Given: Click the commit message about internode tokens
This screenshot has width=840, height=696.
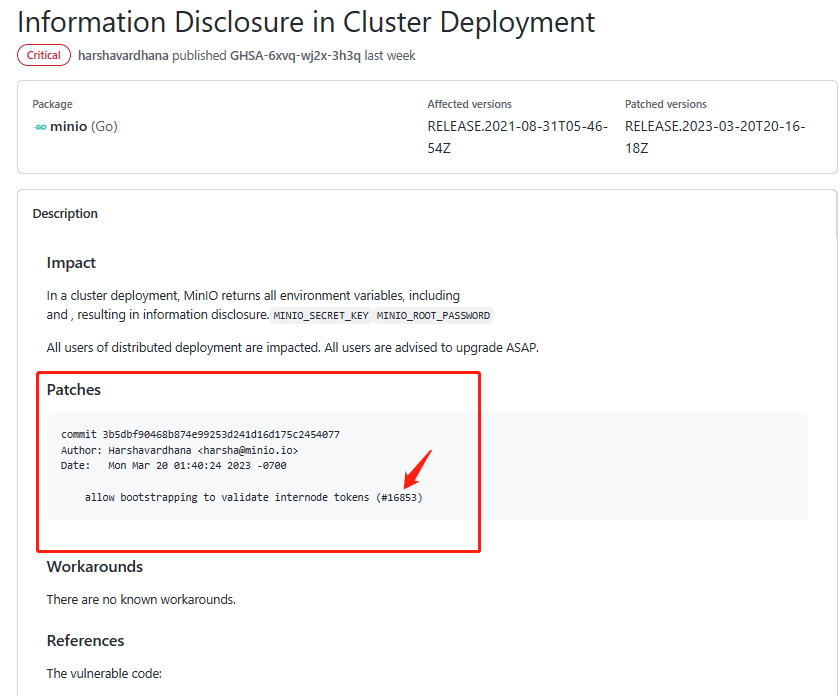Looking at the screenshot, I should click(254, 498).
